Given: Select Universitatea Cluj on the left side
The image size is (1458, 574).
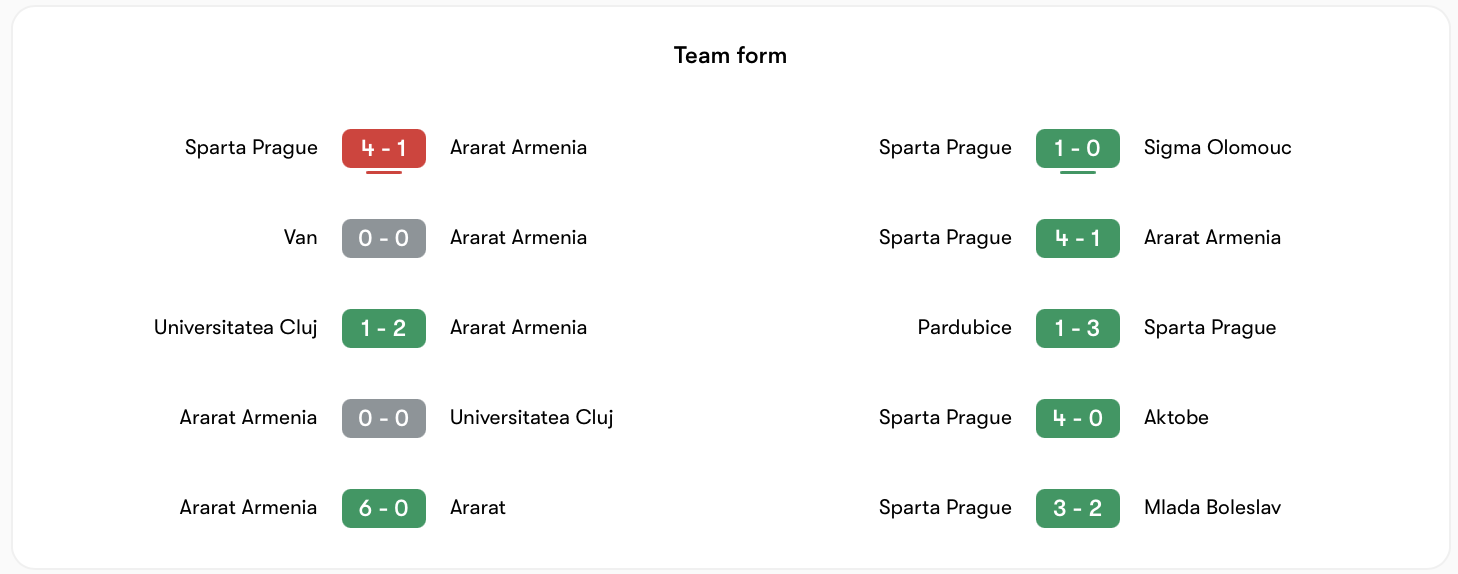Looking at the screenshot, I should point(236,328).
